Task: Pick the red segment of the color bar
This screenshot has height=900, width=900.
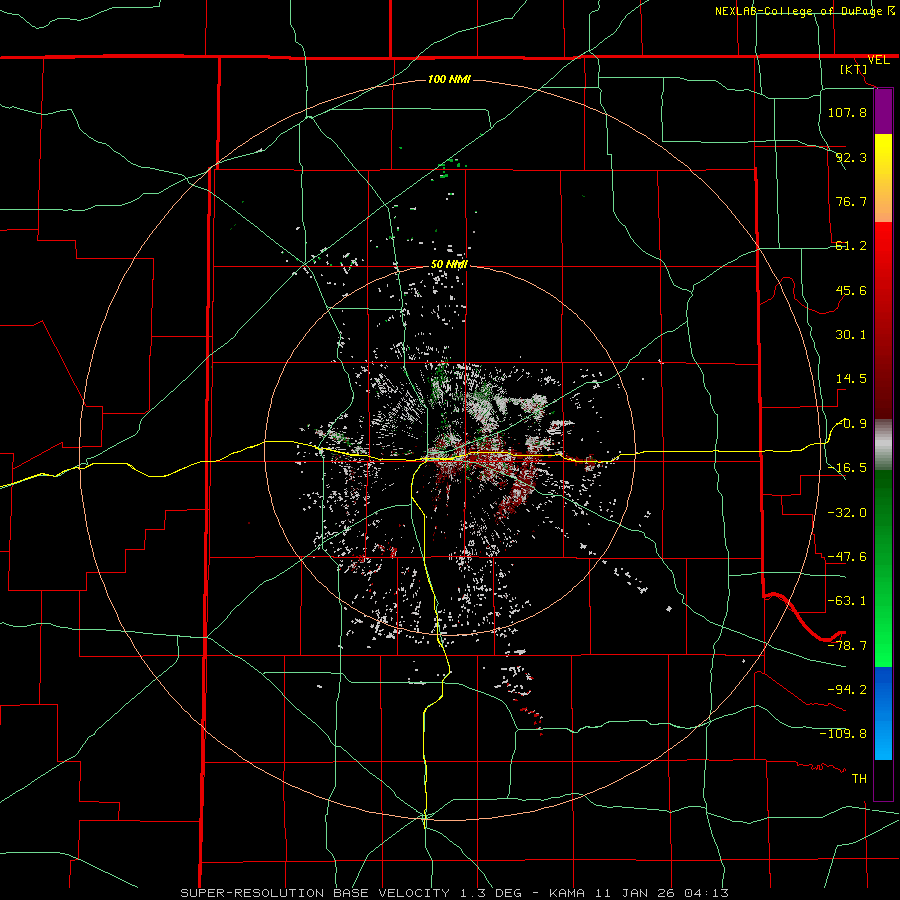Action: pos(883,320)
